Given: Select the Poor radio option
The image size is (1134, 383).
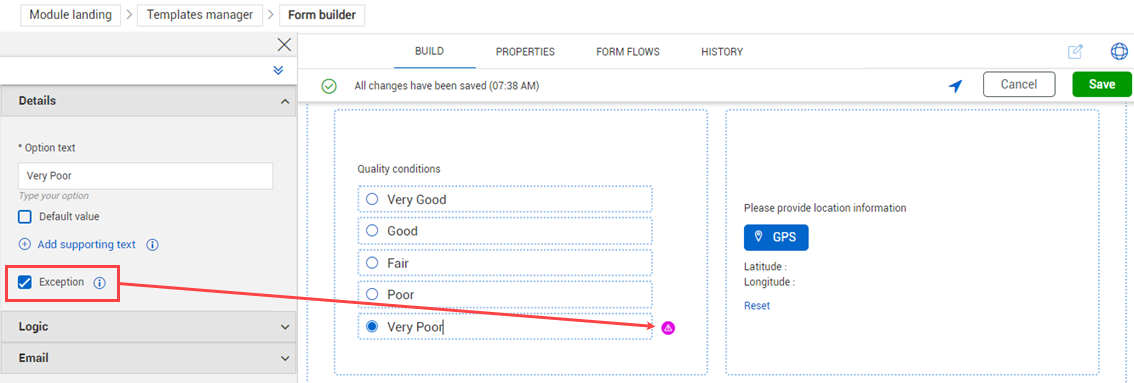Looking at the screenshot, I should [x=372, y=294].
